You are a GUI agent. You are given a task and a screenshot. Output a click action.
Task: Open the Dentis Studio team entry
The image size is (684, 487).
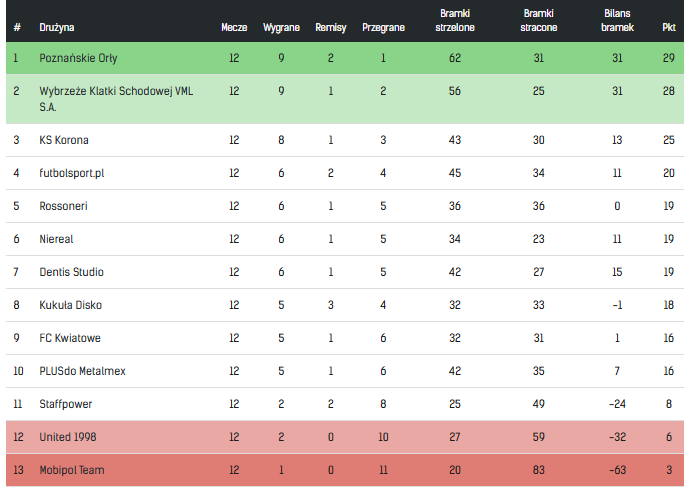click(71, 272)
